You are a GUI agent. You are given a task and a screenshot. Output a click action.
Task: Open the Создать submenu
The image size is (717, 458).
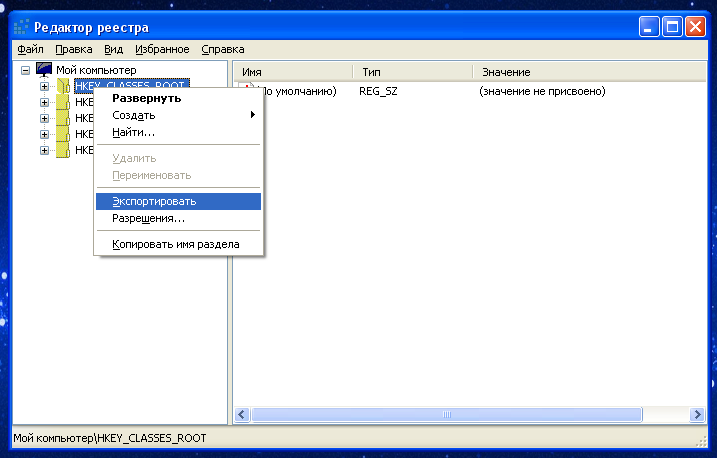(x=178, y=115)
